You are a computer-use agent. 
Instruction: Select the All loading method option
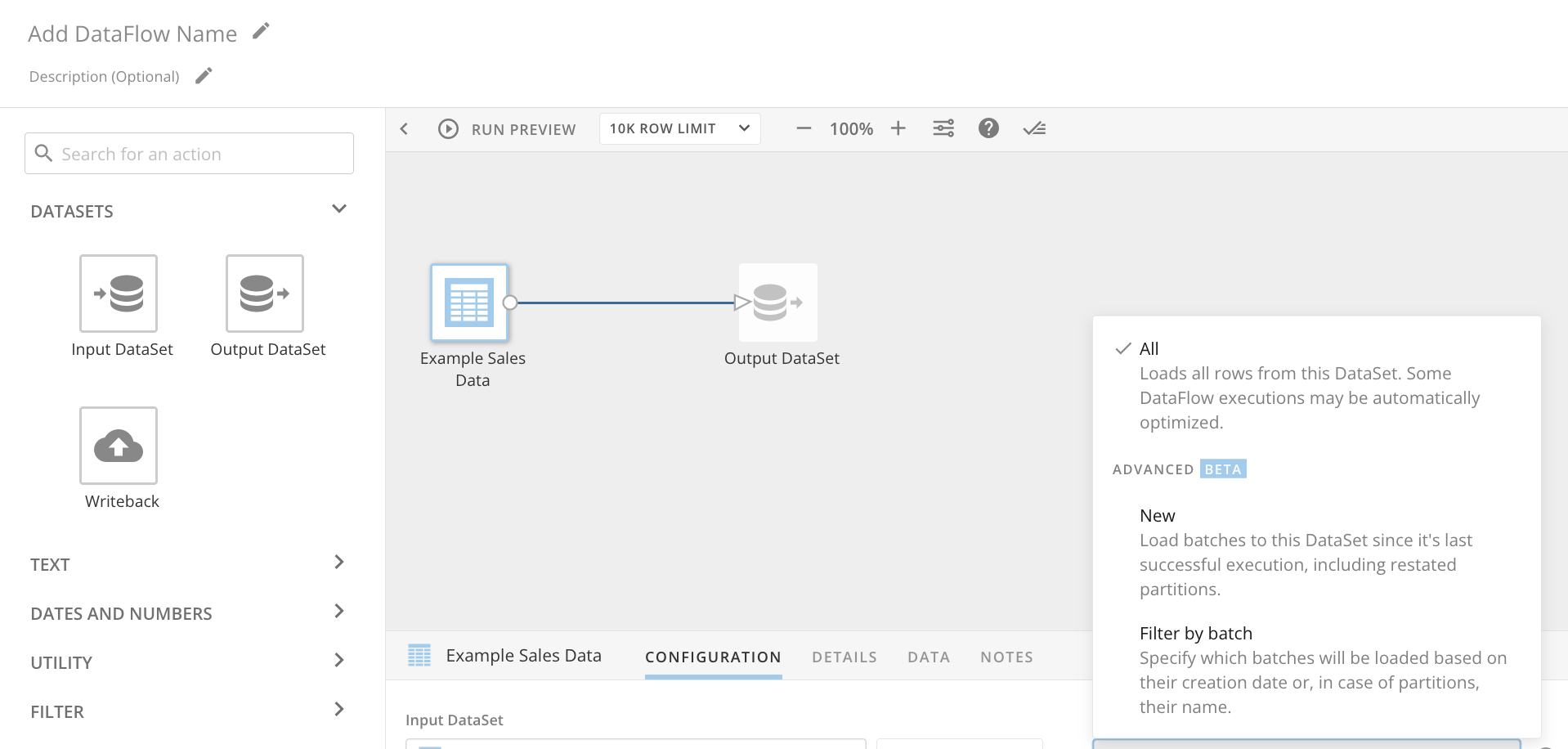[1149, 348]
